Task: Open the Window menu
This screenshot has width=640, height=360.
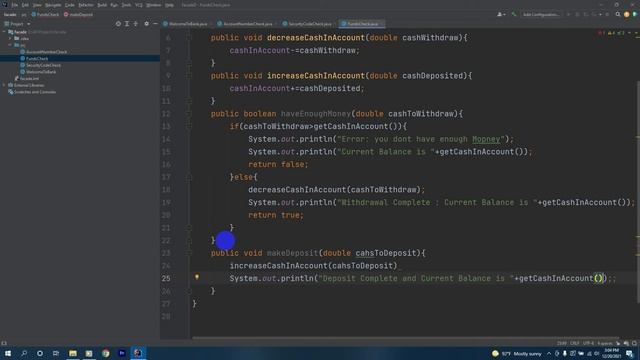Action: [x=153, y=5]
